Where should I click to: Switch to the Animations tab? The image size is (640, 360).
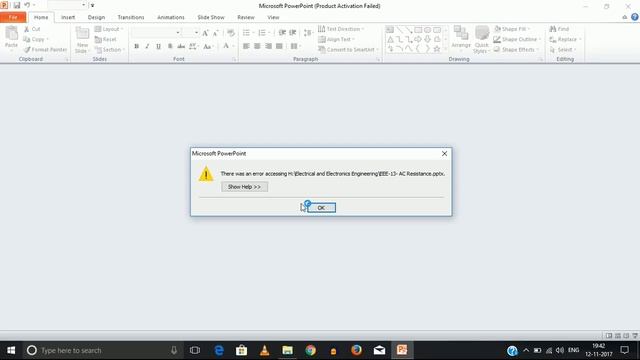[171, 17]
